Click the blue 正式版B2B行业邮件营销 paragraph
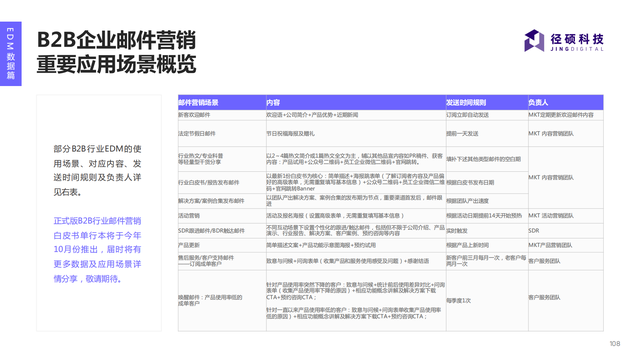This screenshot has width=640, height=360. pyautogui.click(x=97, y=250)
